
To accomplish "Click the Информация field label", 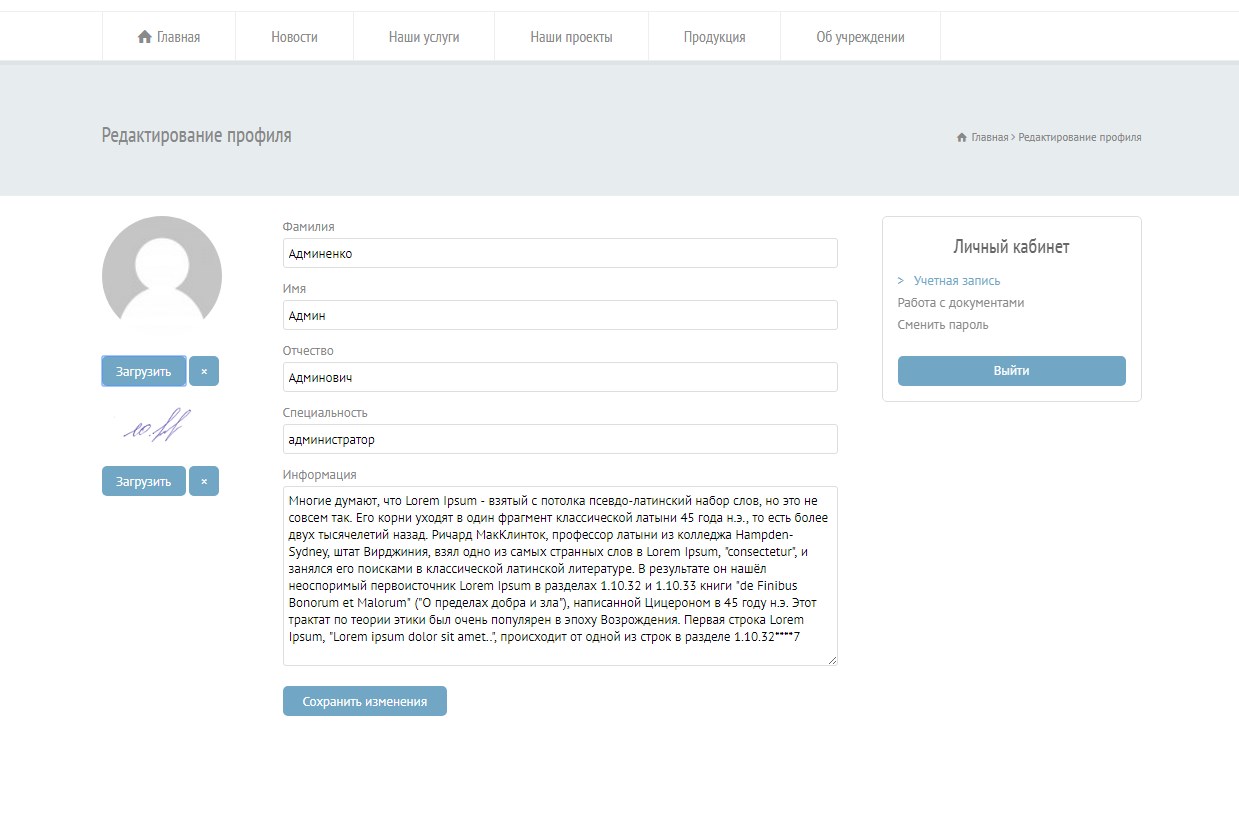I will [320, 475].
